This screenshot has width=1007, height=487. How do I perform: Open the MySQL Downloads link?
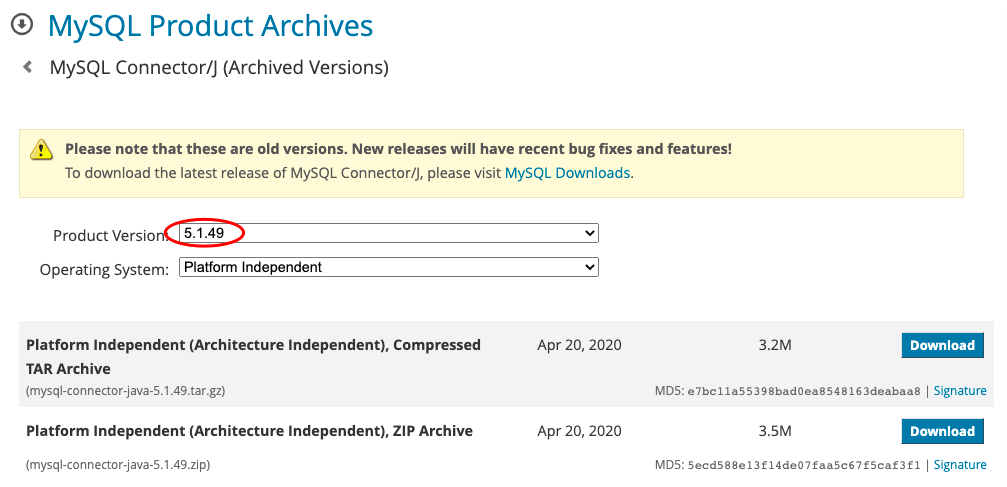pyautogui.click(x=567, y=173)
